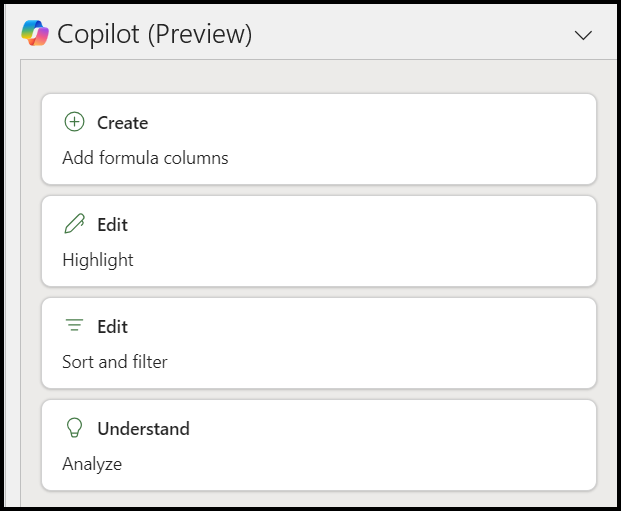Click the Create heading text
This screenshot has height=511, width=621.
coord(123,123)
